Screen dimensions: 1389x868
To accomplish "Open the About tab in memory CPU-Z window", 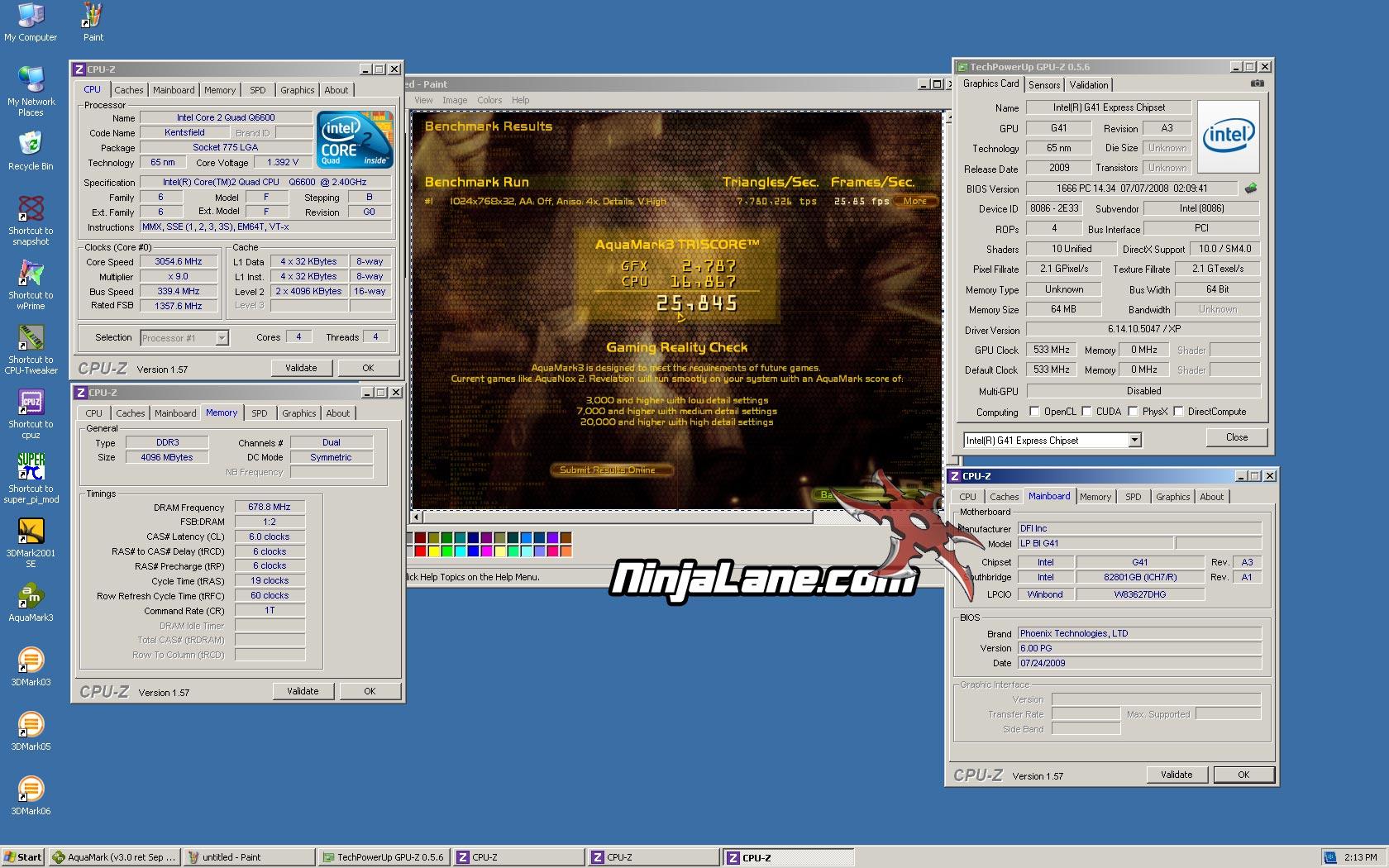I will (337, 413).
